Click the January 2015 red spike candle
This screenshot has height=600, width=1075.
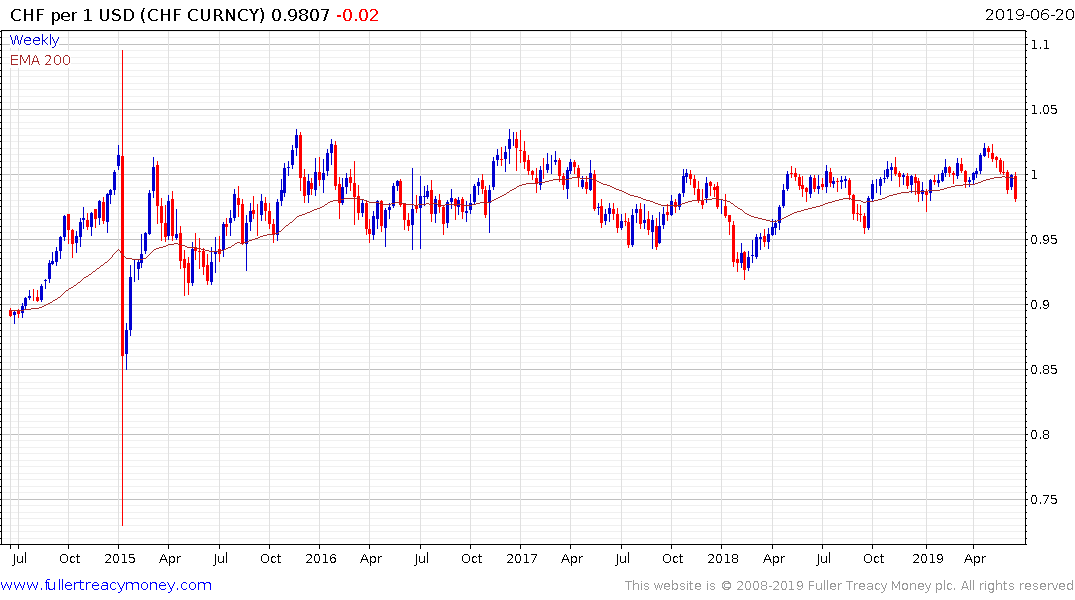click(122, 288)
